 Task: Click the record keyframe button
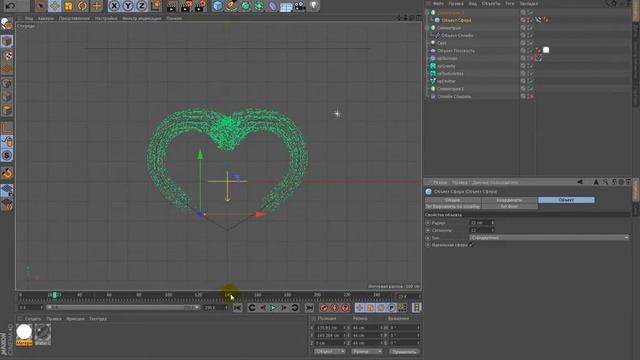[324, 308]
